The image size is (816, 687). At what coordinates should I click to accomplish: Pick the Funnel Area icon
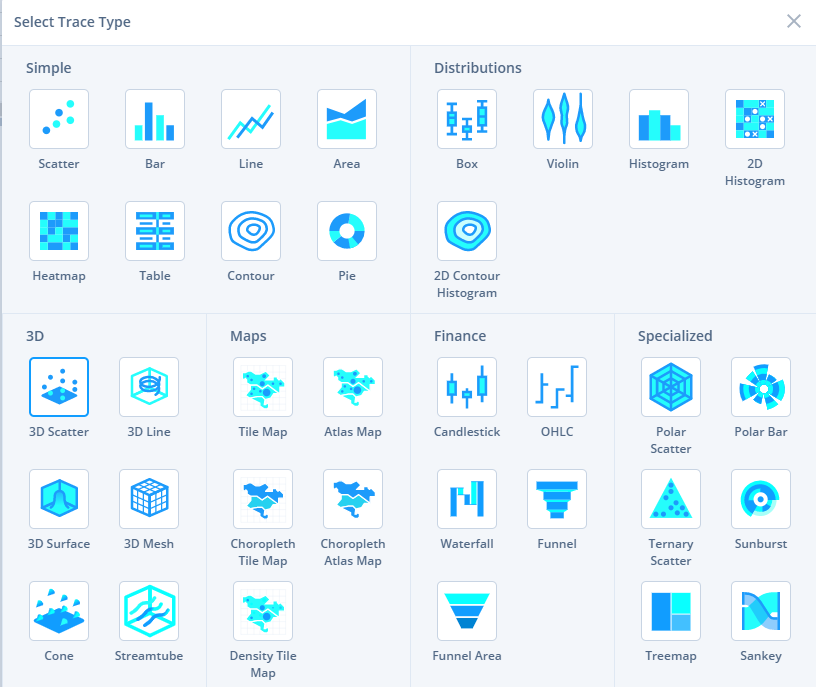tap(467, 611)
